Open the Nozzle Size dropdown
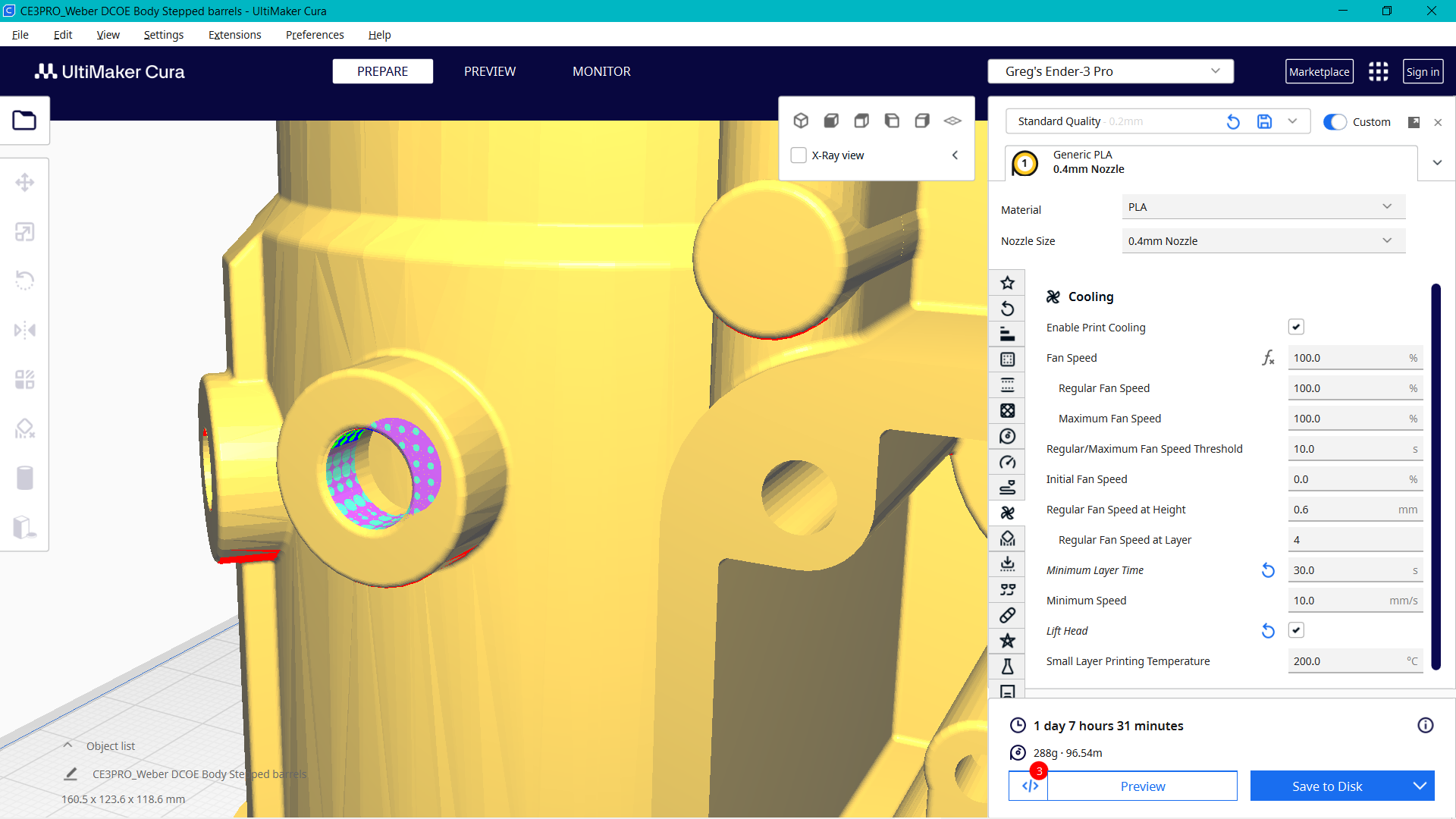This screenshot has width=1456, height=819. (x=1262, y=240)
